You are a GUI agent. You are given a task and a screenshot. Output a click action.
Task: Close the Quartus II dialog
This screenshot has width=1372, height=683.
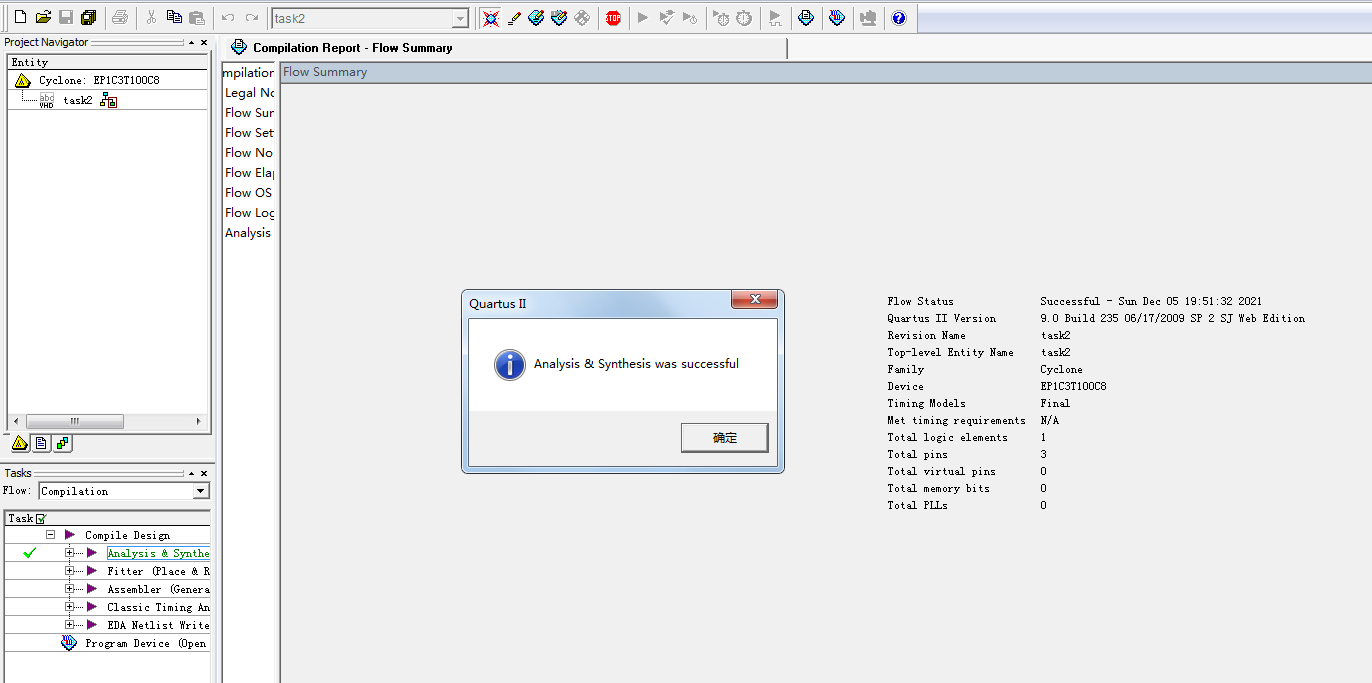(x=755, y=300)
